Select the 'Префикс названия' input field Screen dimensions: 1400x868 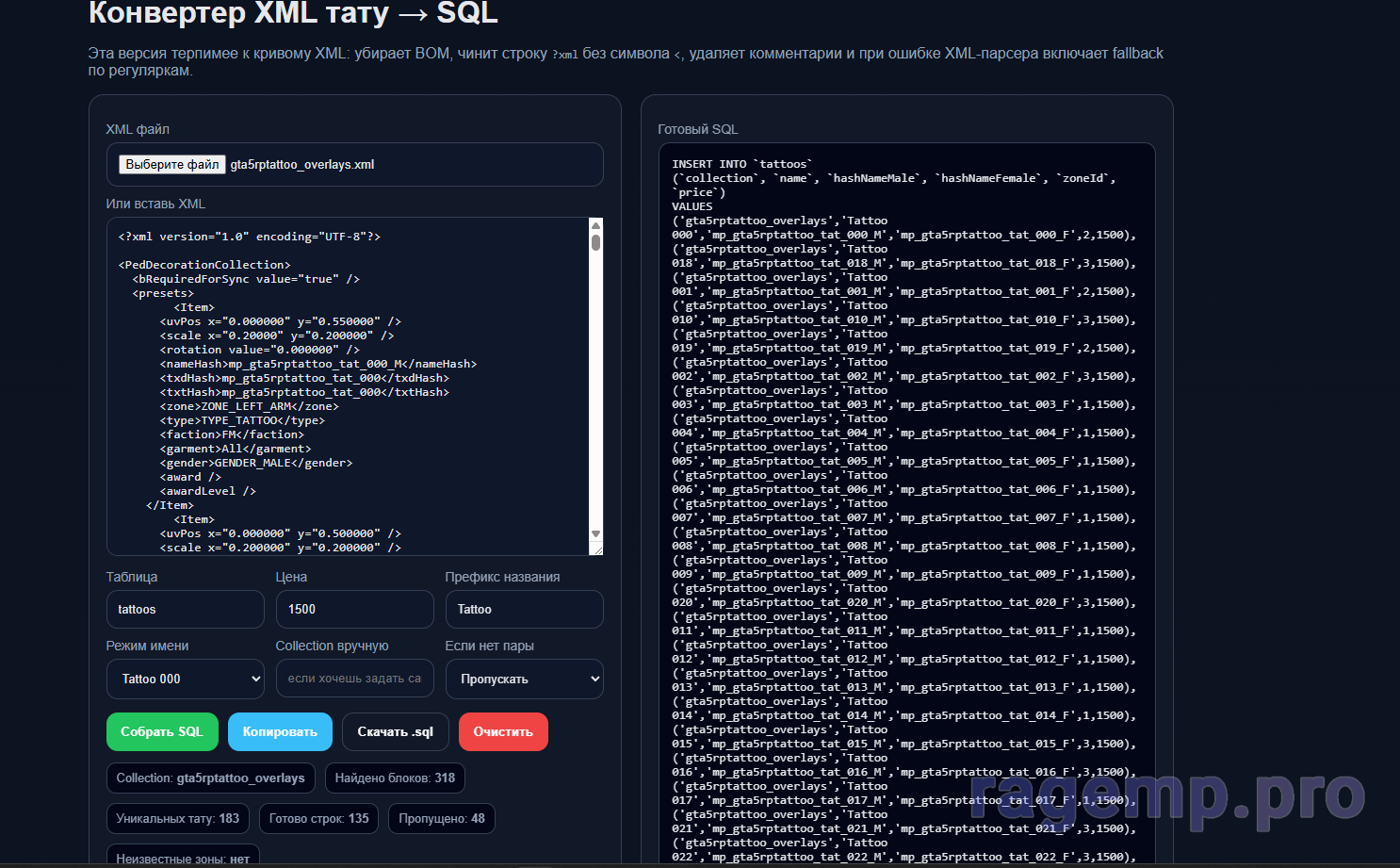[x=524, y=610]
